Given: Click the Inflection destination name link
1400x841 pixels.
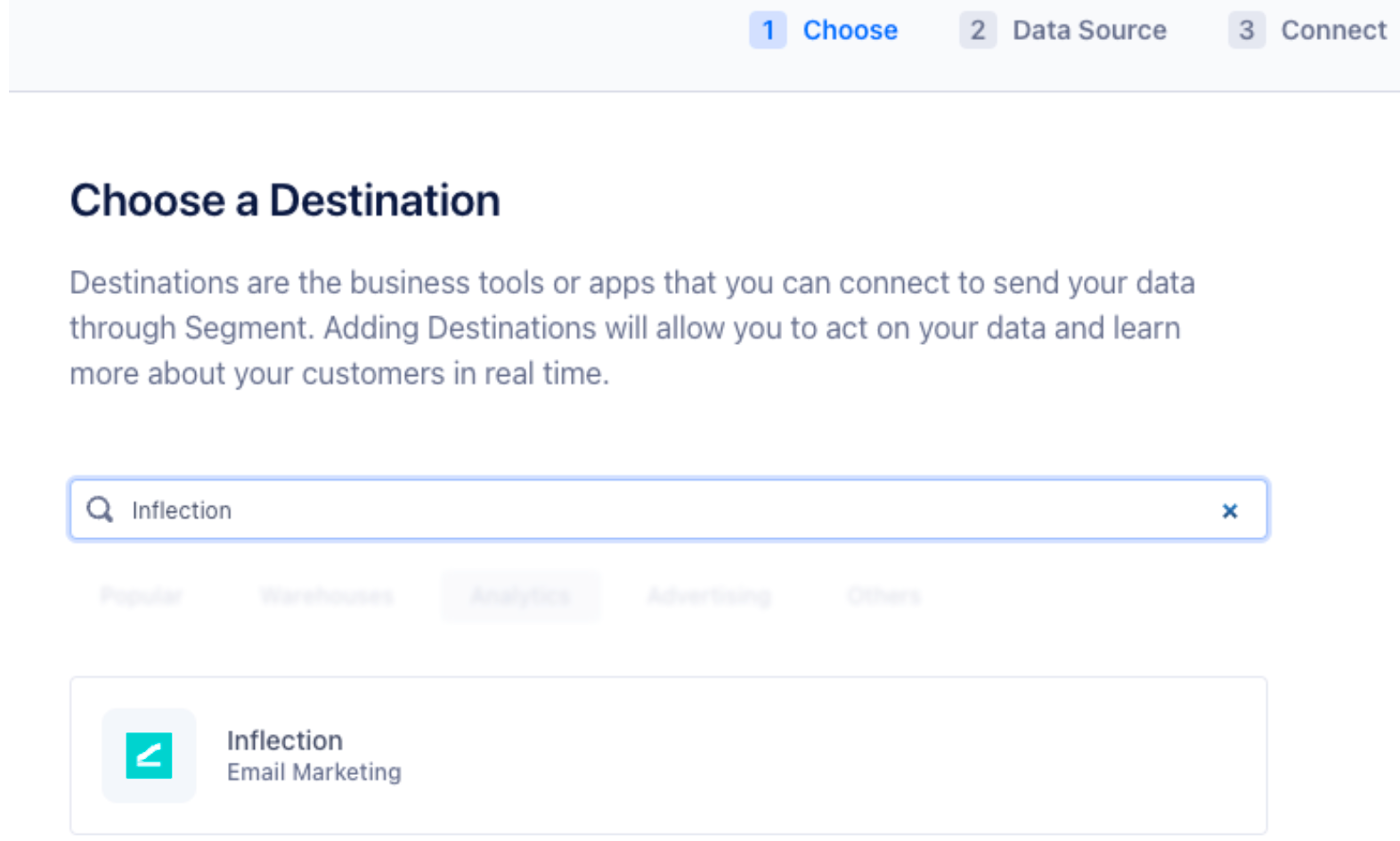Looking at the screenshot, I should 284,740.
